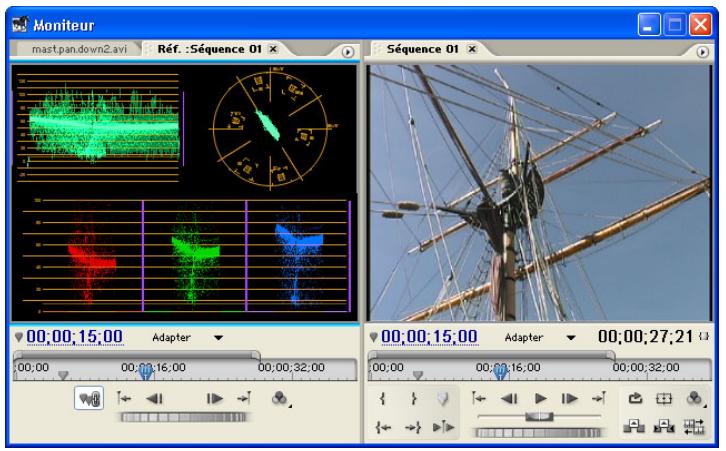Set unnumbered marker in Program monitor
This screenshot has height=451, width=726.
coord(443,399)
